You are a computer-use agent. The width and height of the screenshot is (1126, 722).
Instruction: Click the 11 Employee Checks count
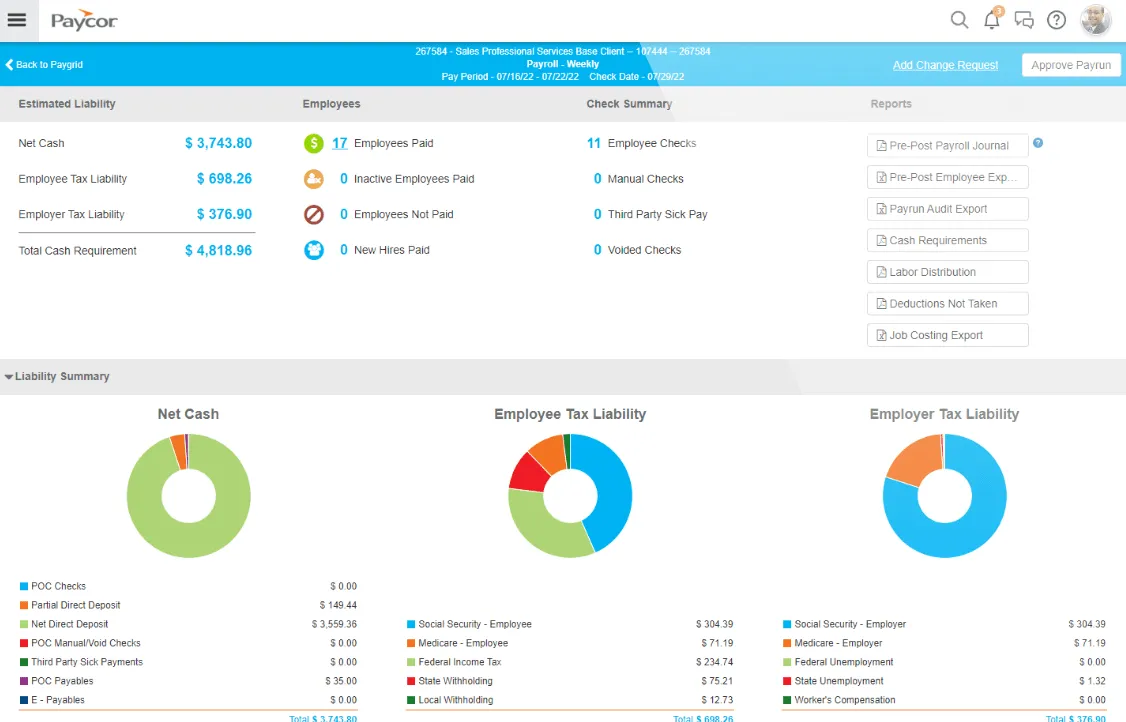click(x=593, y=143)
